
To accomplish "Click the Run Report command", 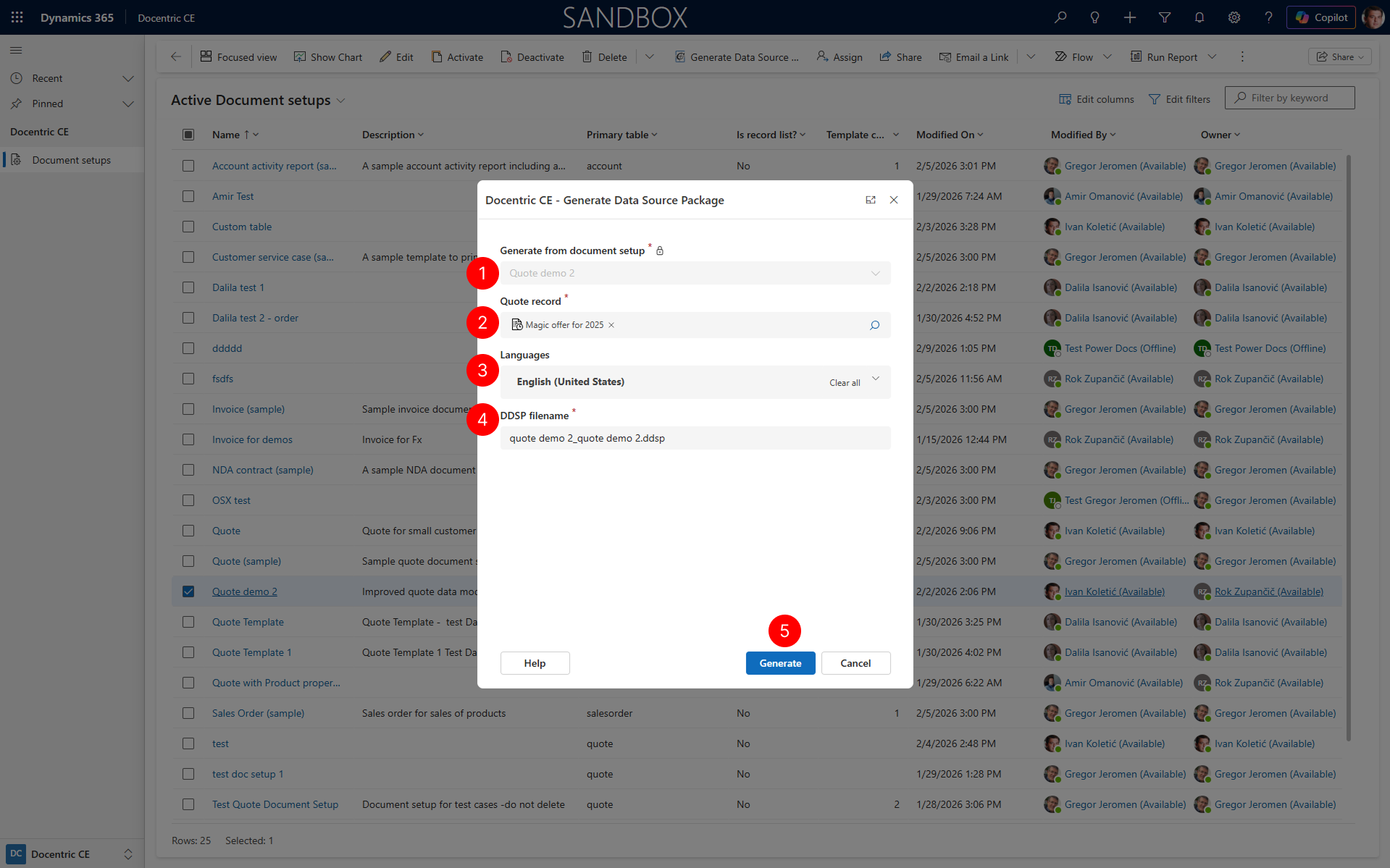I will pos(1164,56).
